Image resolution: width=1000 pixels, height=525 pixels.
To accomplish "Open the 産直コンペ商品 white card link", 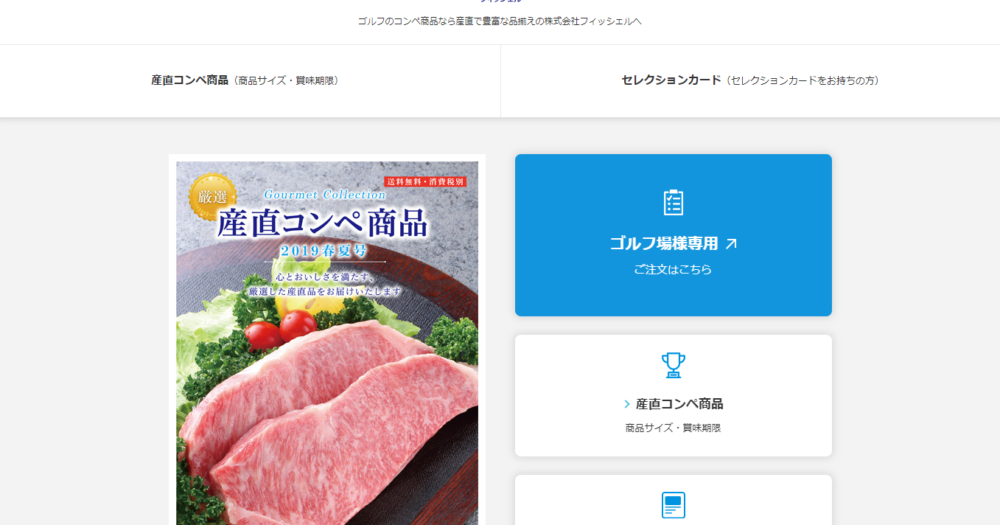I will click(x=673, y=396).
